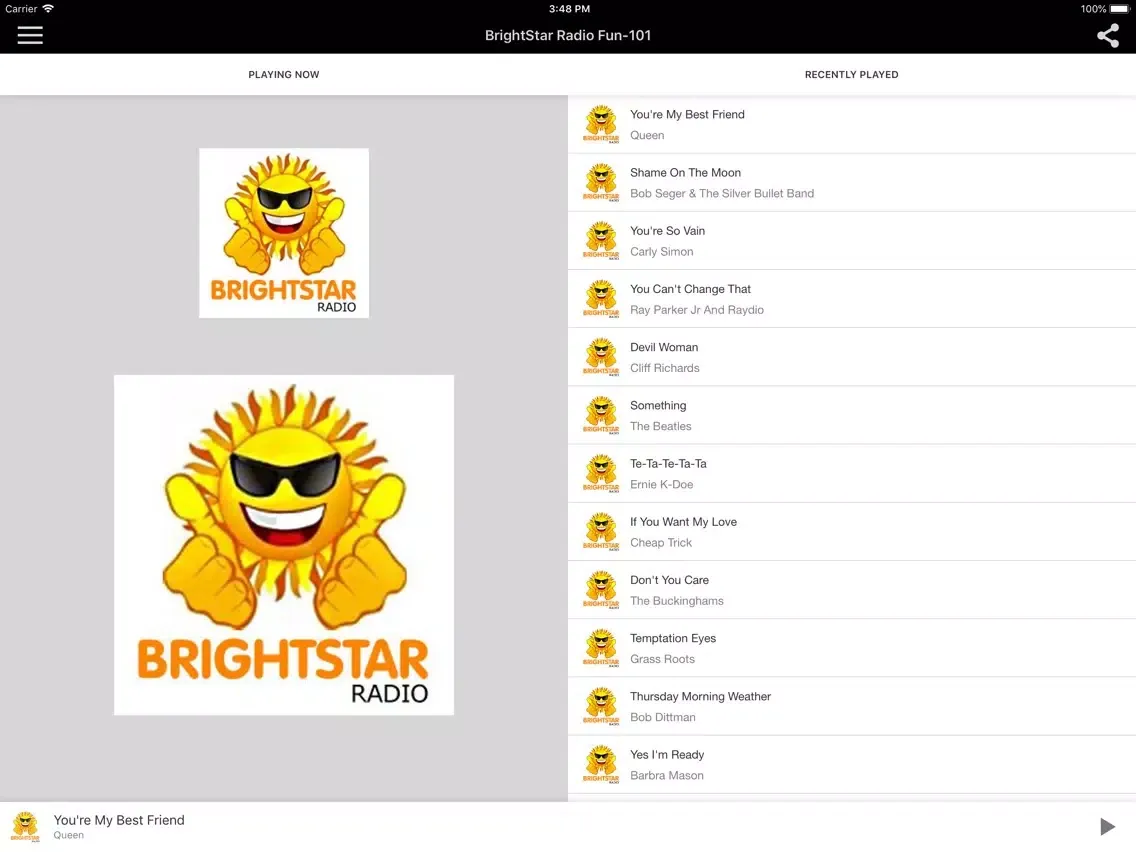The height and width of the screenshot is (852, 1136).
Task: Select the Shame On The Moon track title
Action: pos(685,172)
